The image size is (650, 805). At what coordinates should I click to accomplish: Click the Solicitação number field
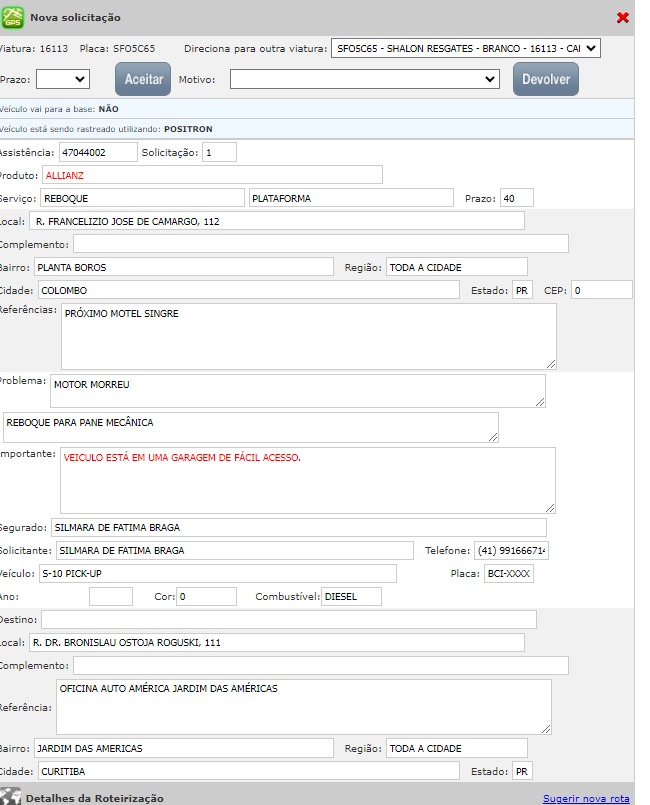pos(219,152)
